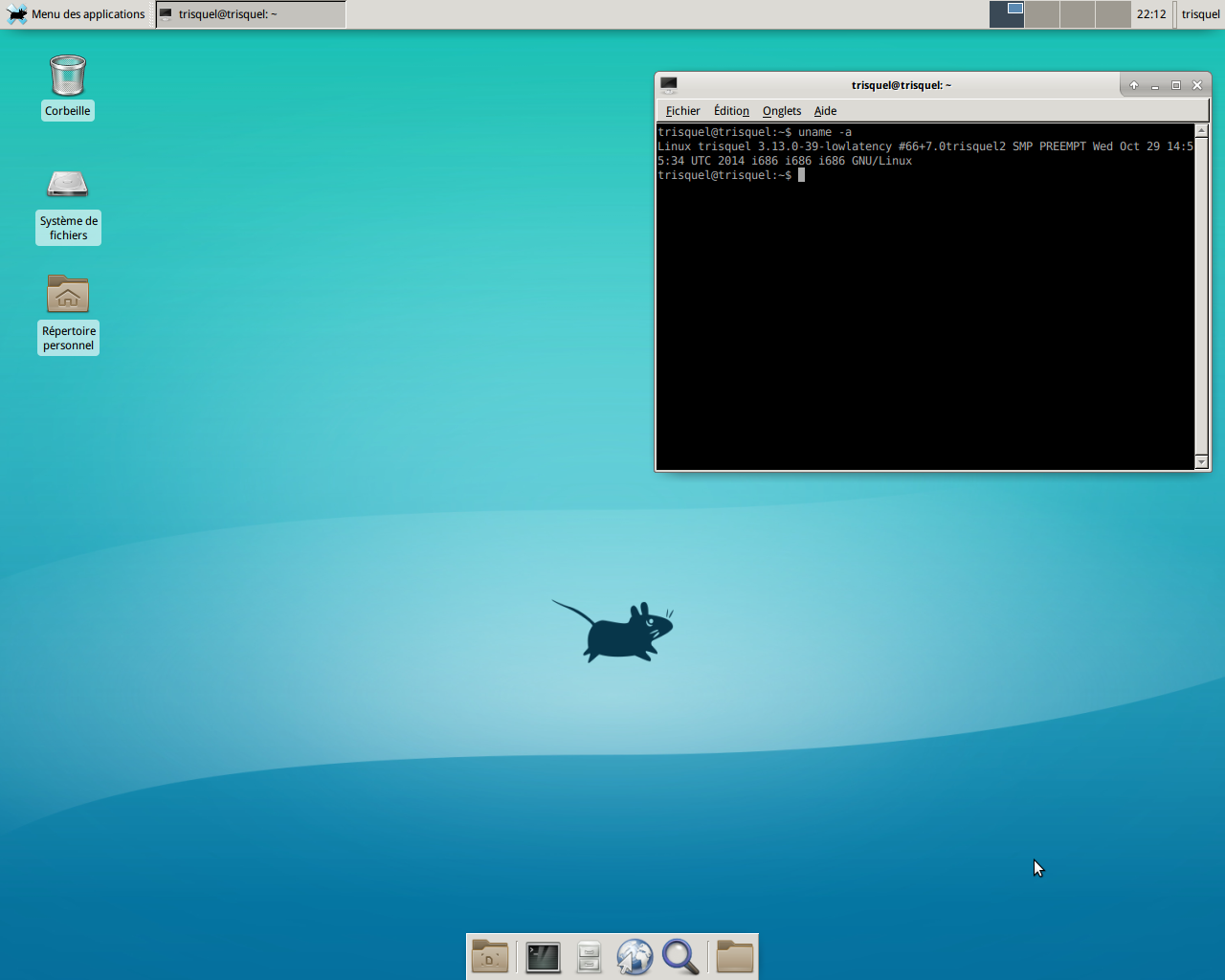Open the application finder magnifier in dock

pos(680,956)
